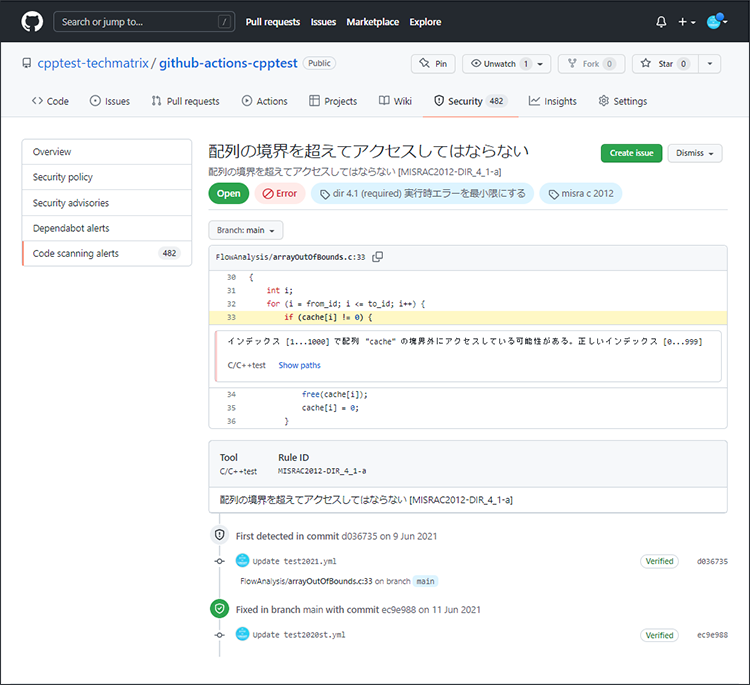Image resolution: width=750 pixels, height=685 pixels.
Task: Click highlighted code line 33
Action: [x=468, y=317]
